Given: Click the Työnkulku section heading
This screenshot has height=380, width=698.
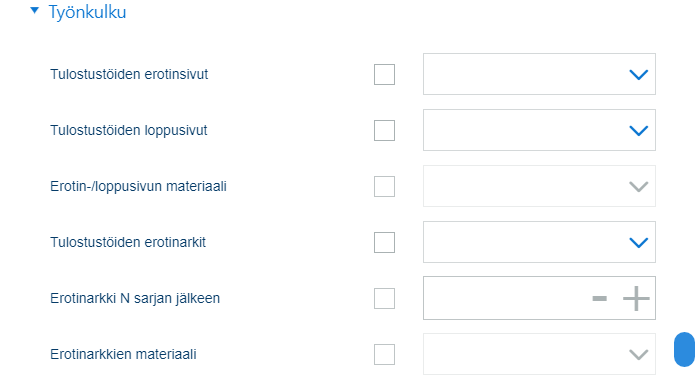Looking at the screenshot, I should (87, 12).
